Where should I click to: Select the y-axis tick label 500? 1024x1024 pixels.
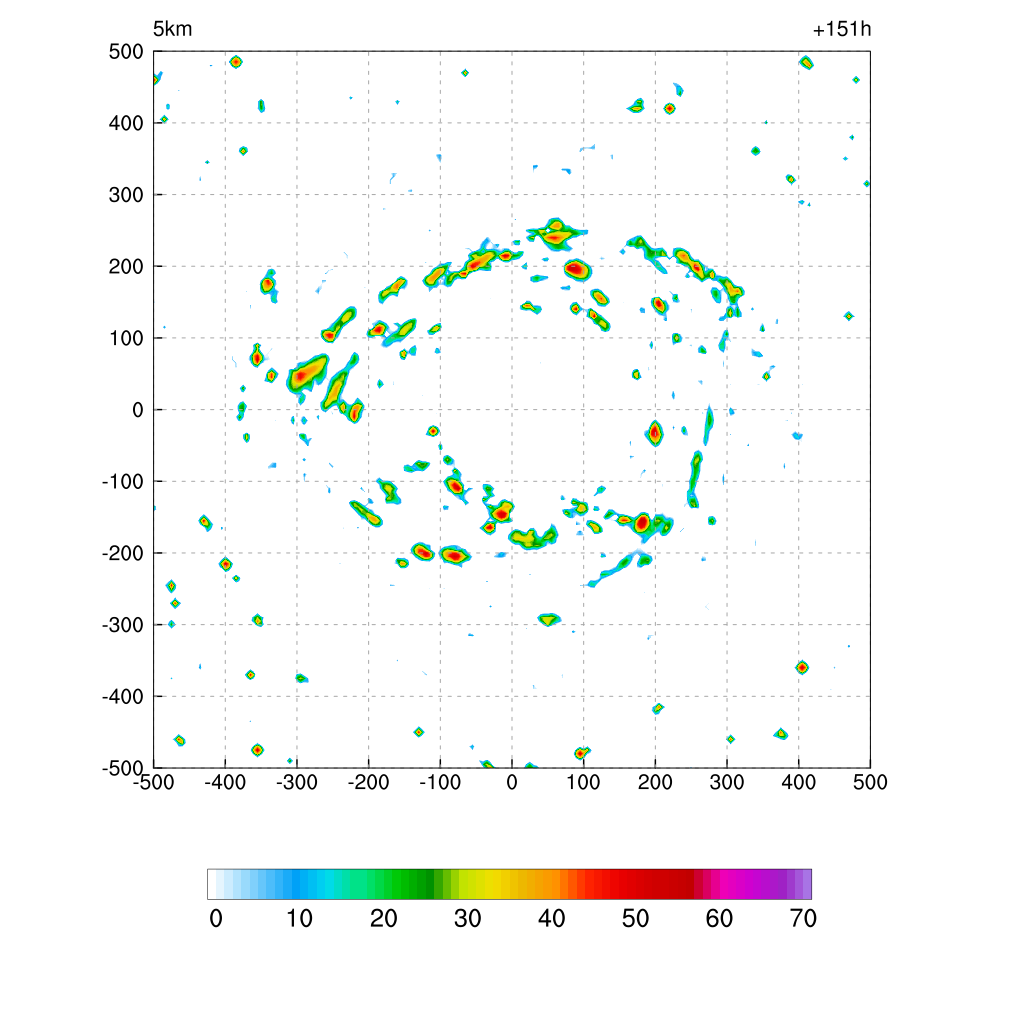click(126, 52)
